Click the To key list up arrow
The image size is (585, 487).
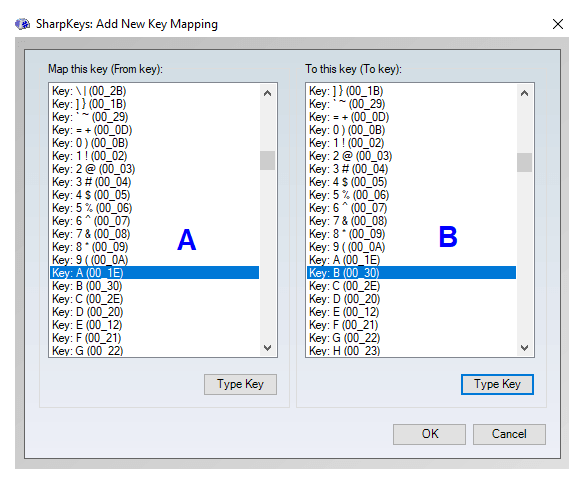(524, 93)
